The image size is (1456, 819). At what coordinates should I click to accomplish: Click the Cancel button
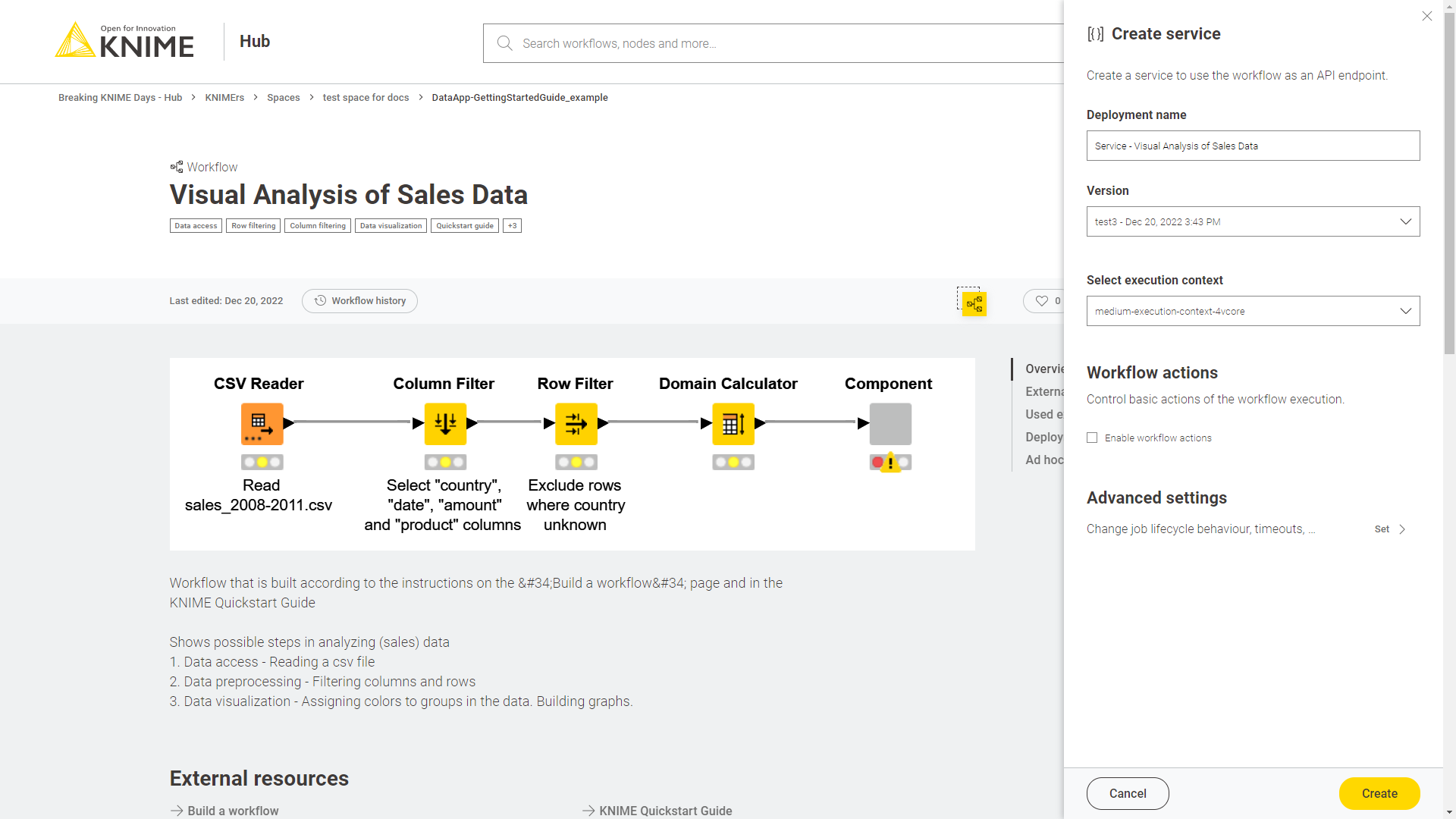point(1128,793)
